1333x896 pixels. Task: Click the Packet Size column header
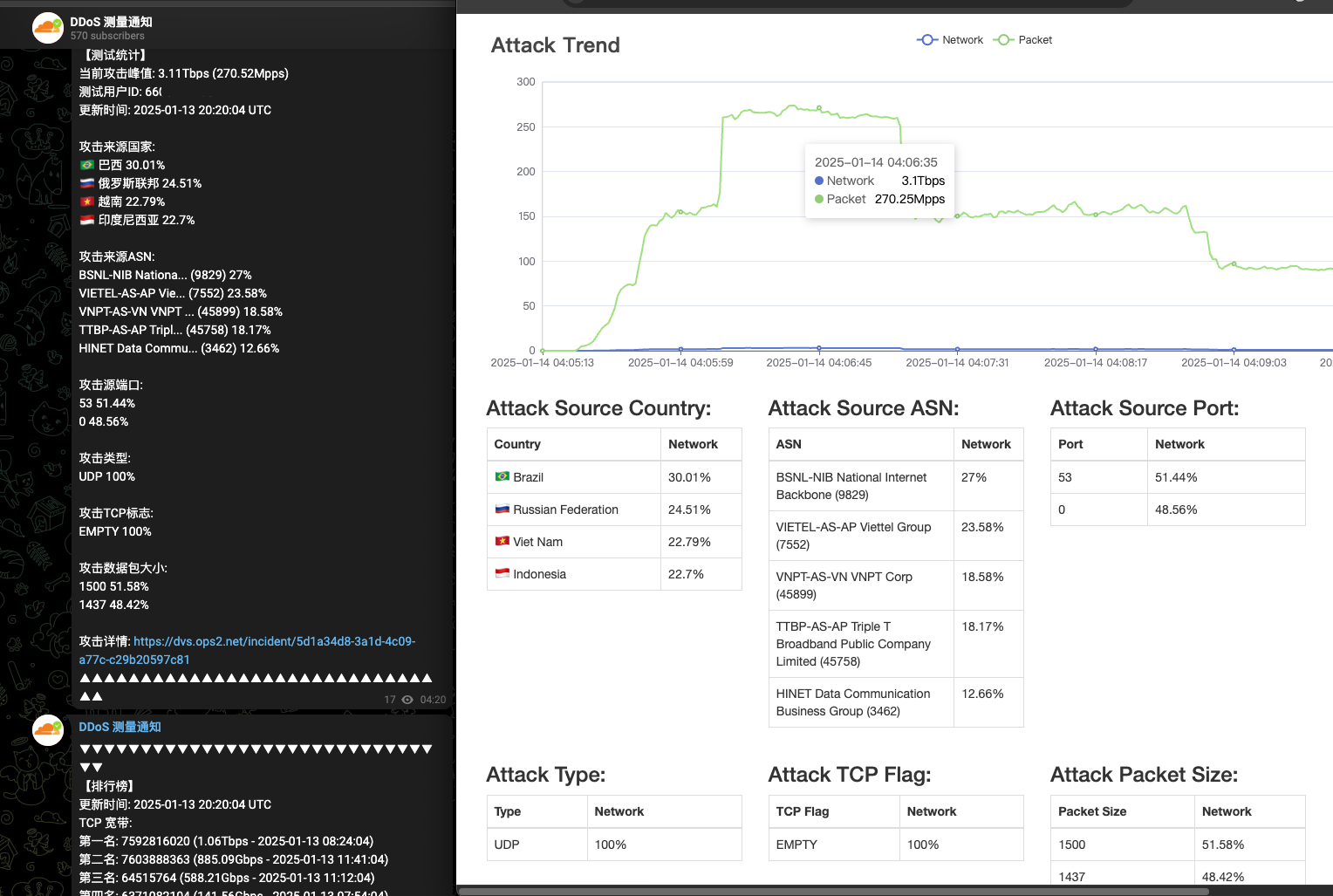(1092, 811)
